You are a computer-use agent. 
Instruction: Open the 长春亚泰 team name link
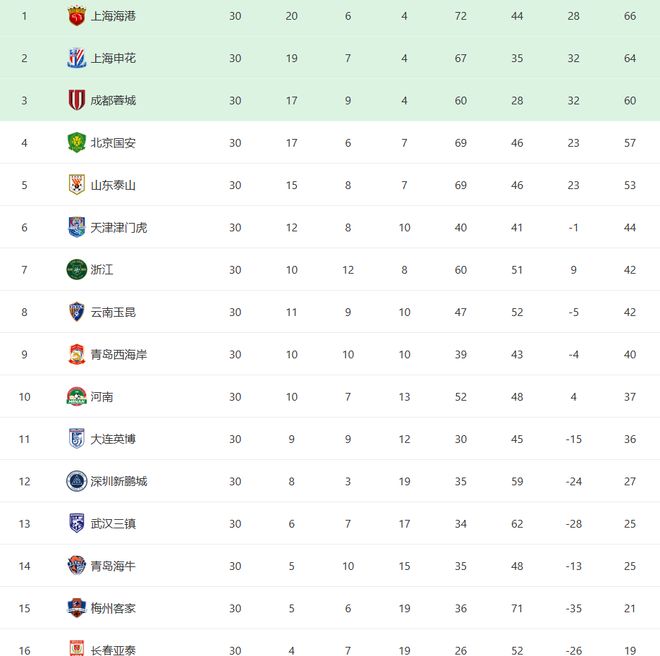[x=112, y=650]
